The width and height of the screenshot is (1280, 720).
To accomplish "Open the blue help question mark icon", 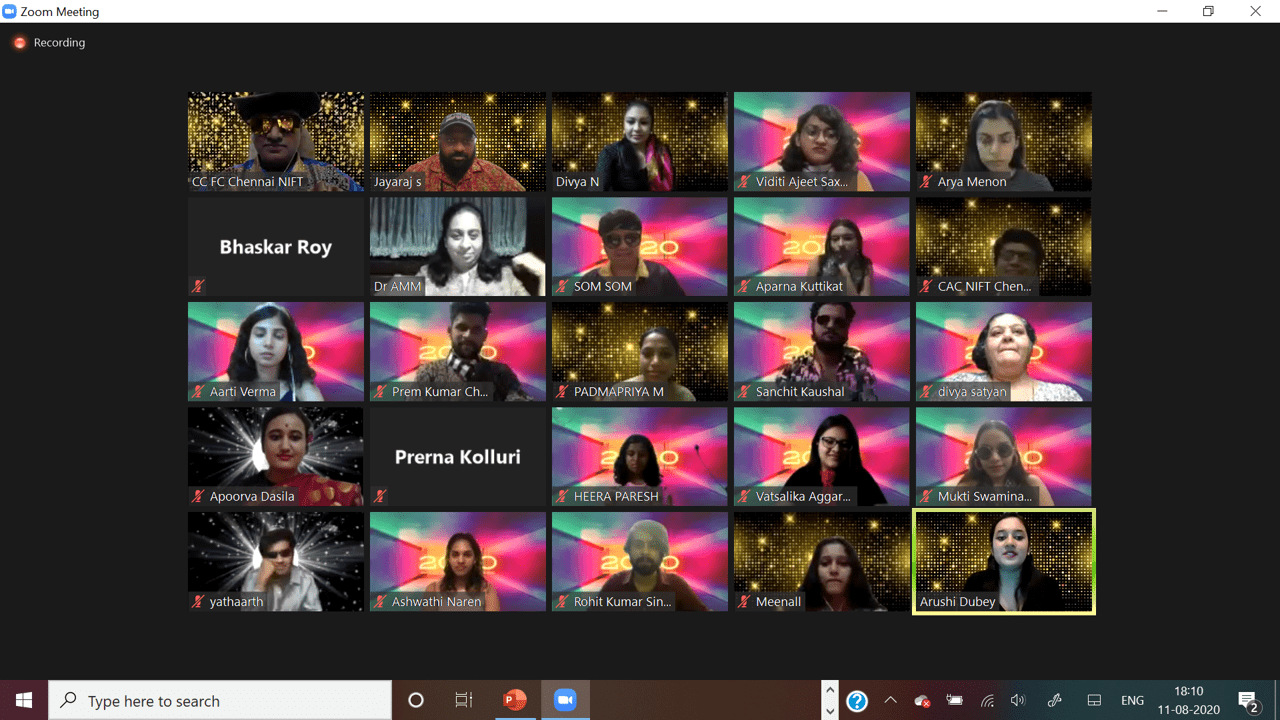I will [857, 701].
